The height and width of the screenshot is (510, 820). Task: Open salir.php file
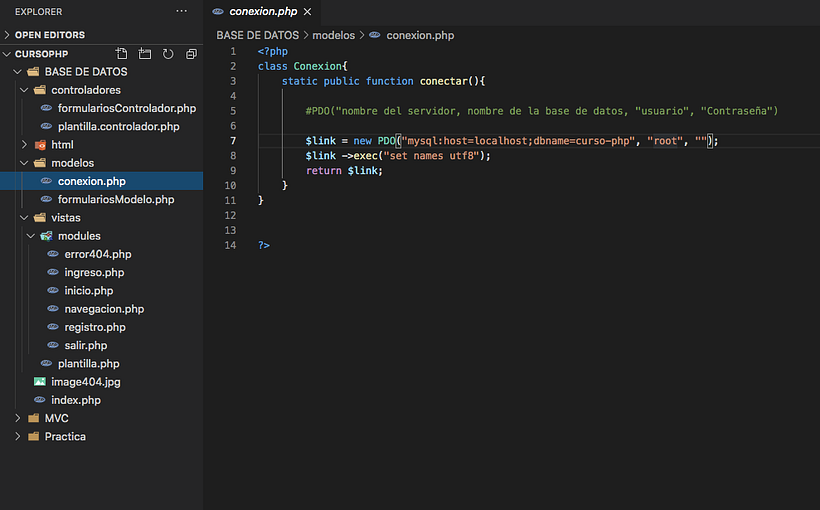(x=101, y=345)
